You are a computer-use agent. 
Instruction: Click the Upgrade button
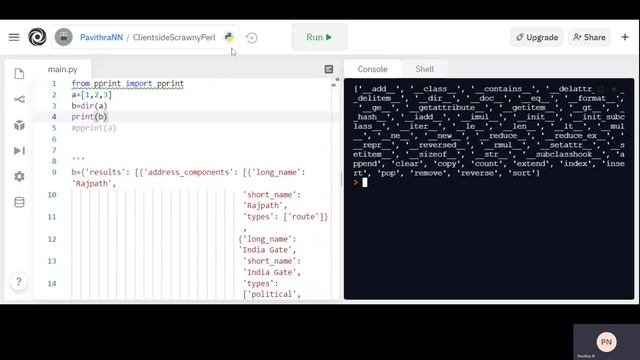pyautogui.click(x=537, y=38)
